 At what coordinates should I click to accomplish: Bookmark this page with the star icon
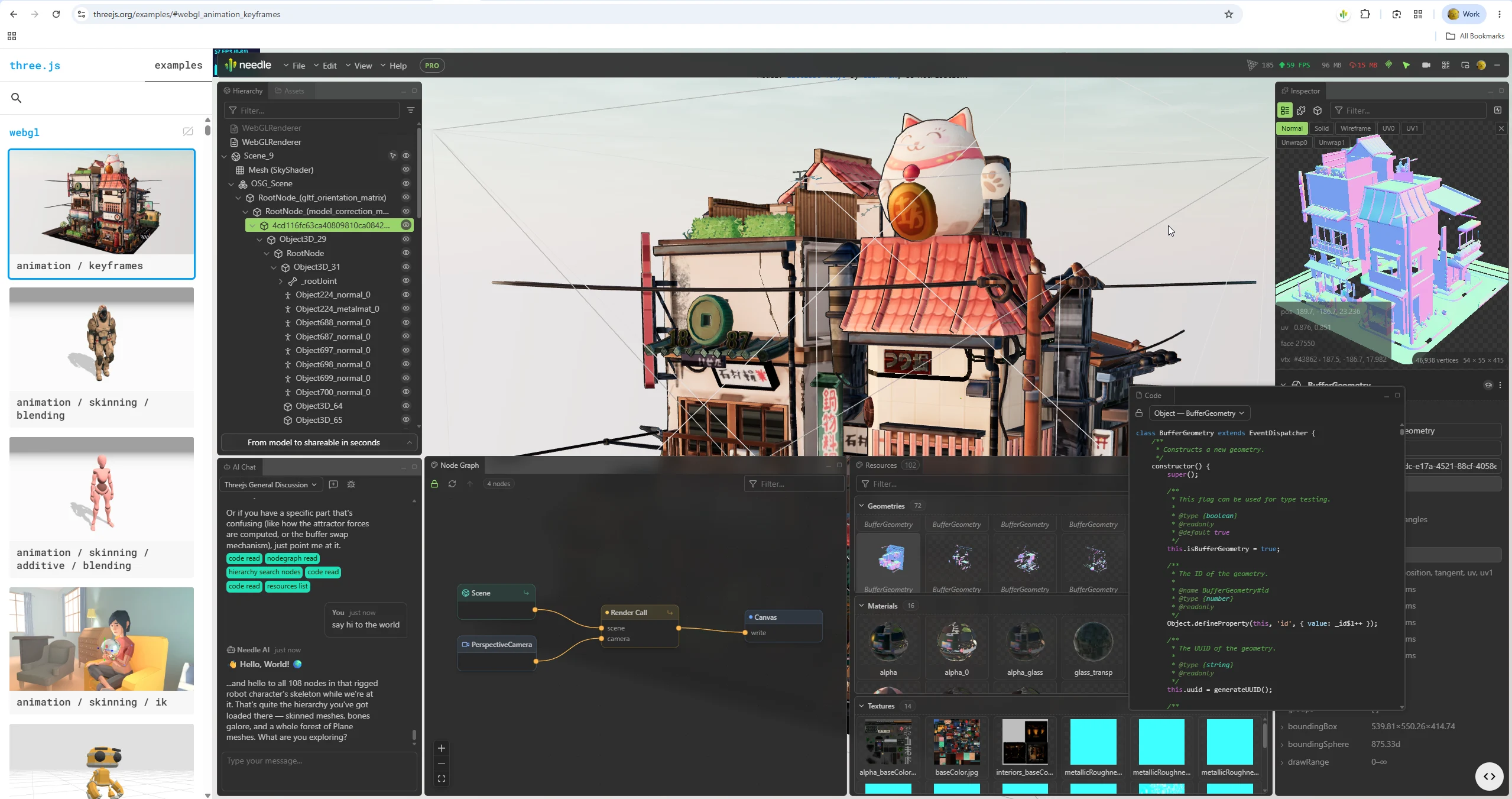1229,14
